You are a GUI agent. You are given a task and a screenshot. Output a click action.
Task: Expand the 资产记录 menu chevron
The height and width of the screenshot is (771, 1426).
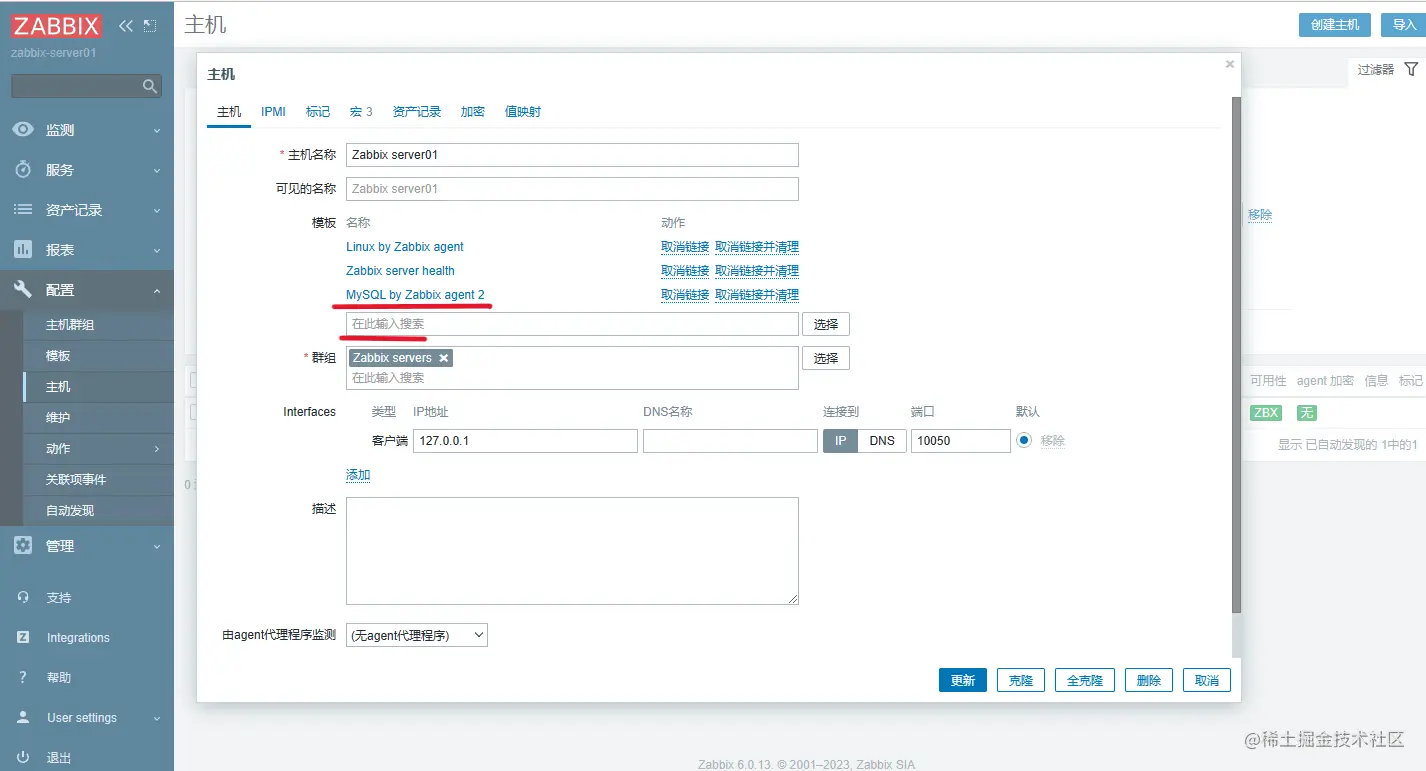tap(157, 210)
